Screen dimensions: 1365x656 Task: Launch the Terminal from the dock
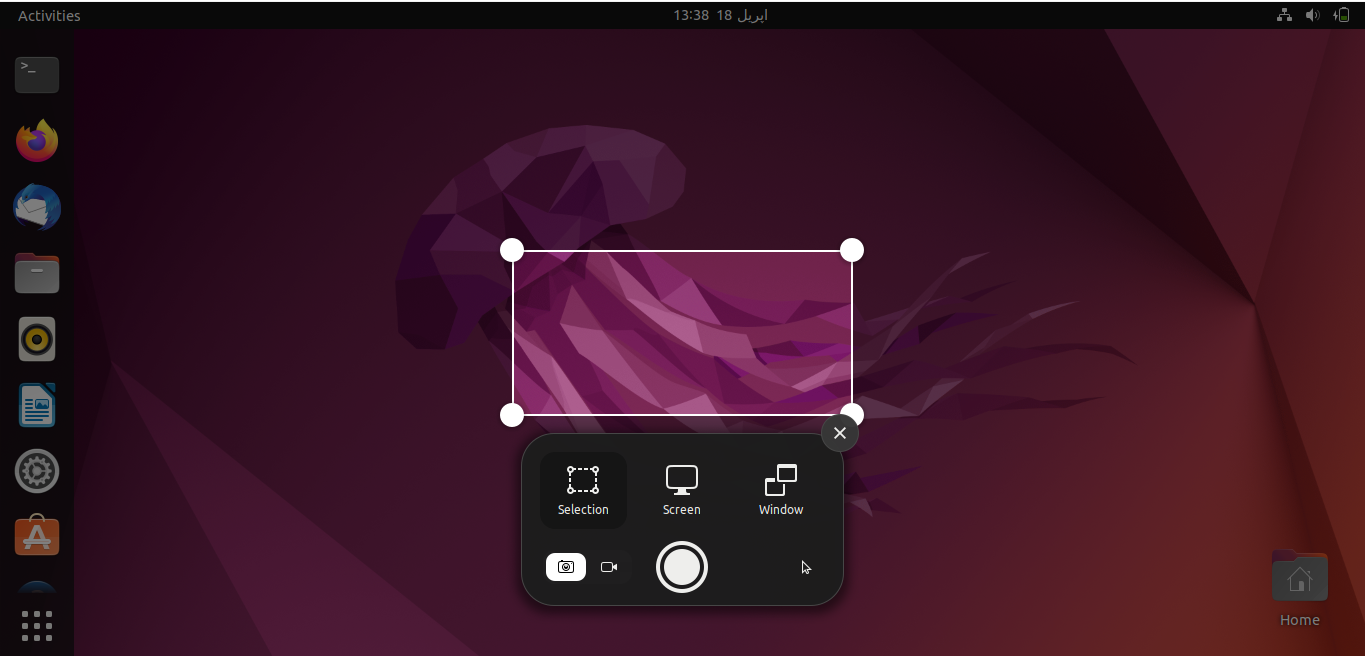click(x=37, y=75)
